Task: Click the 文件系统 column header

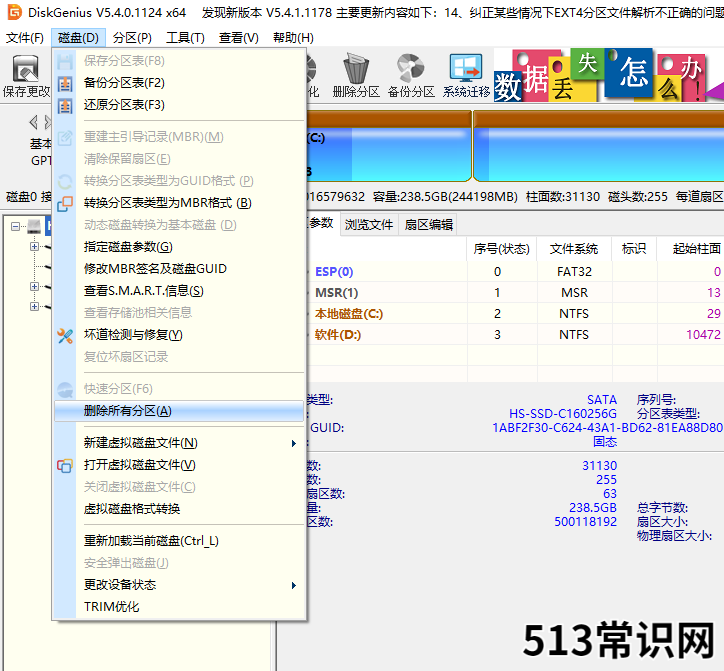Action: tap(574, 249)
